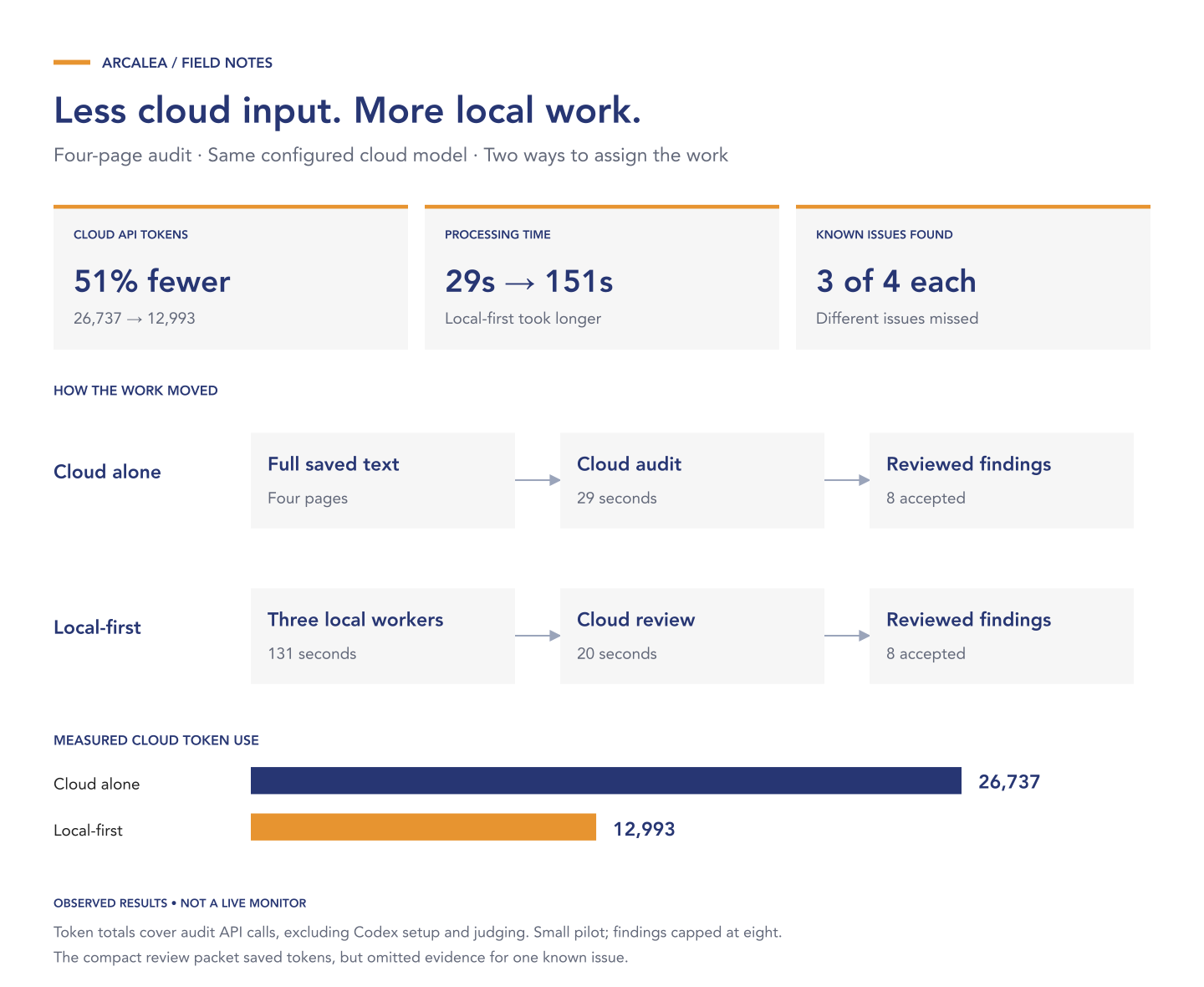Click the "Local-first" workflow row label

click(x=97, y=627)
